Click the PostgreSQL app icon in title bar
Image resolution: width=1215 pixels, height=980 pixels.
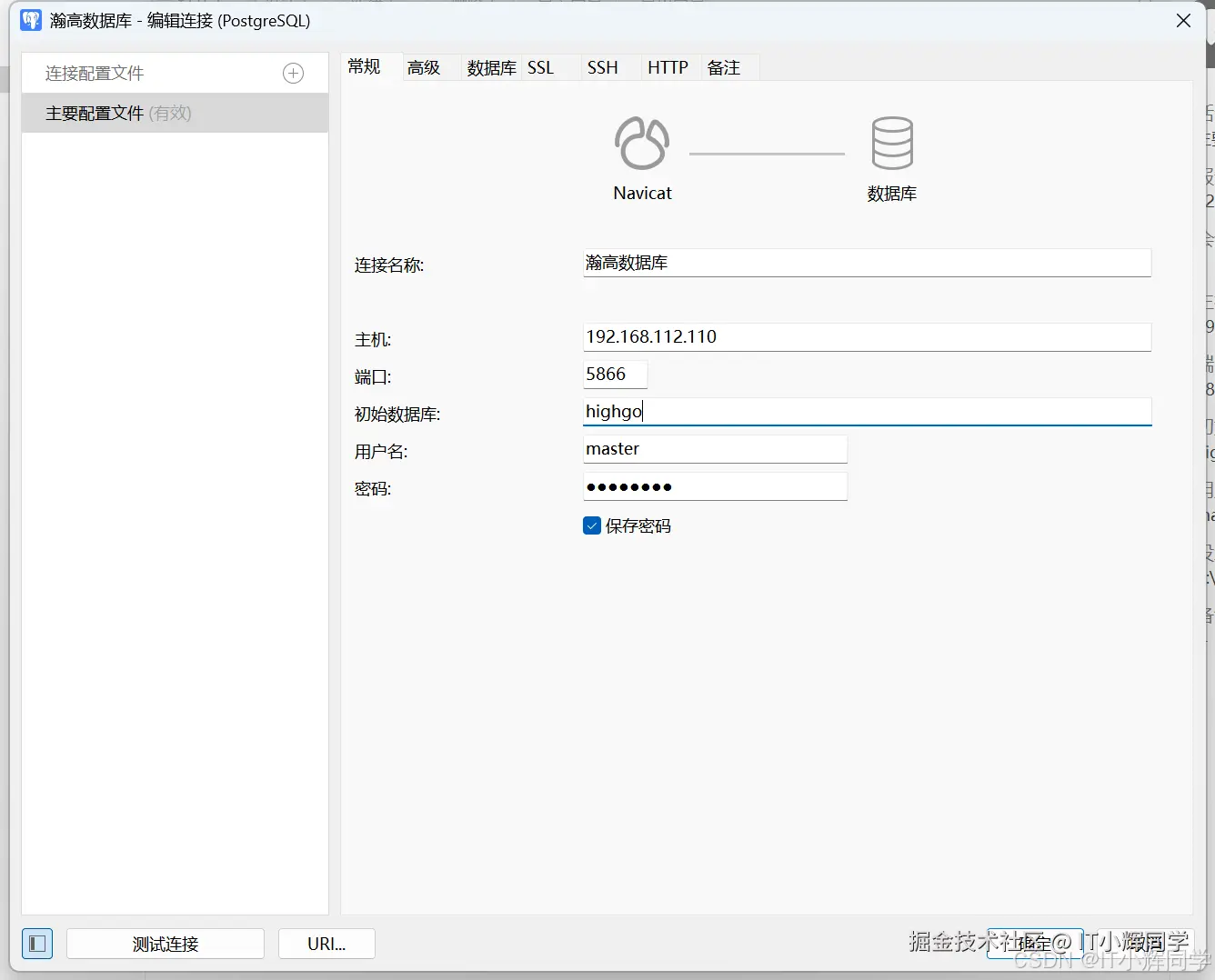coord(31,20)
